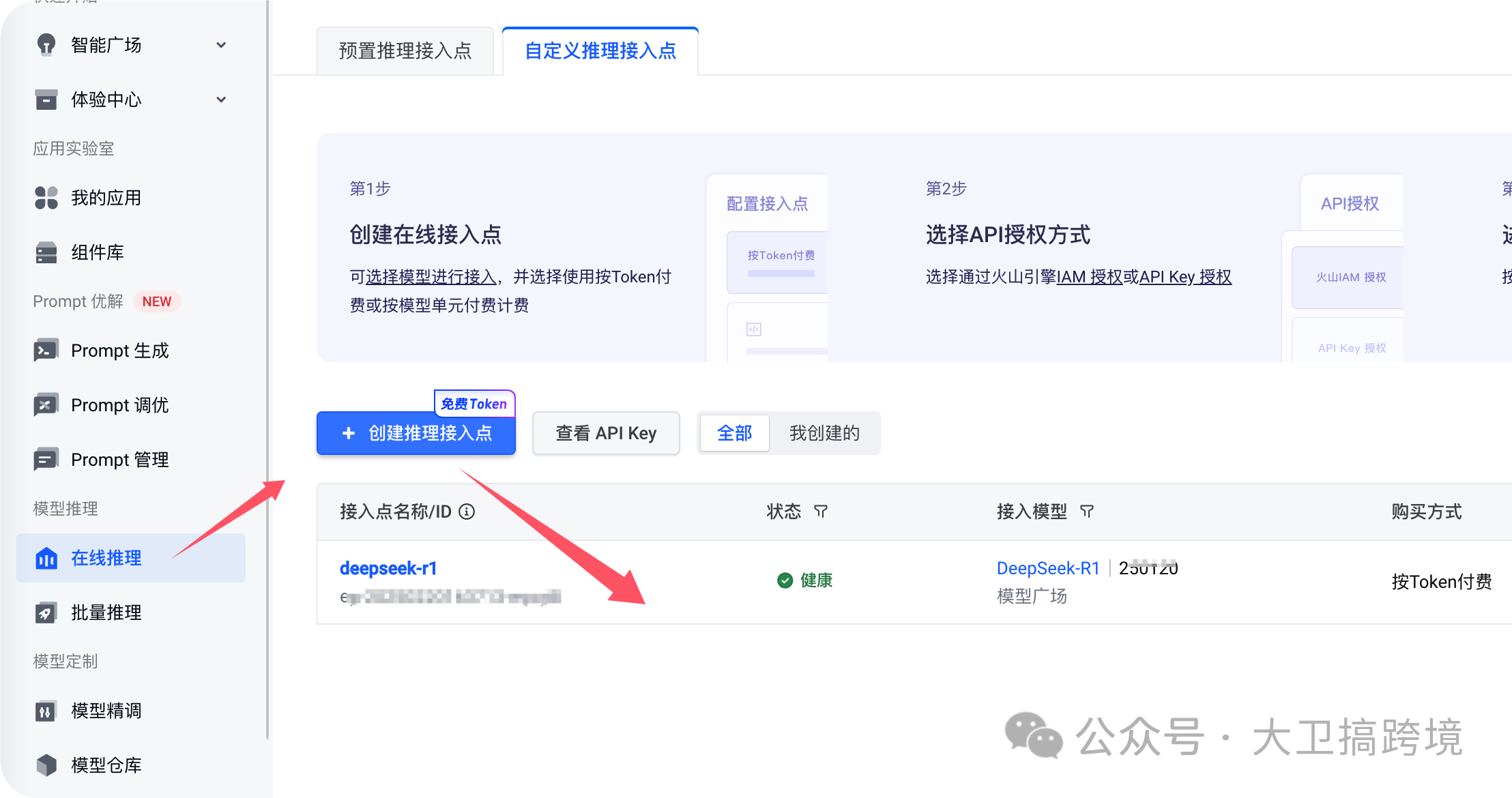Click the 配置接入点 illustration card
1512x798 pixels.
(768, 267)
